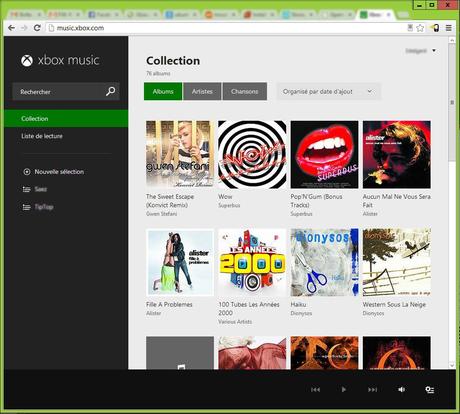460x414 pixels.
Task: Open the Haiku album cover
Action: tap(324, 262)
